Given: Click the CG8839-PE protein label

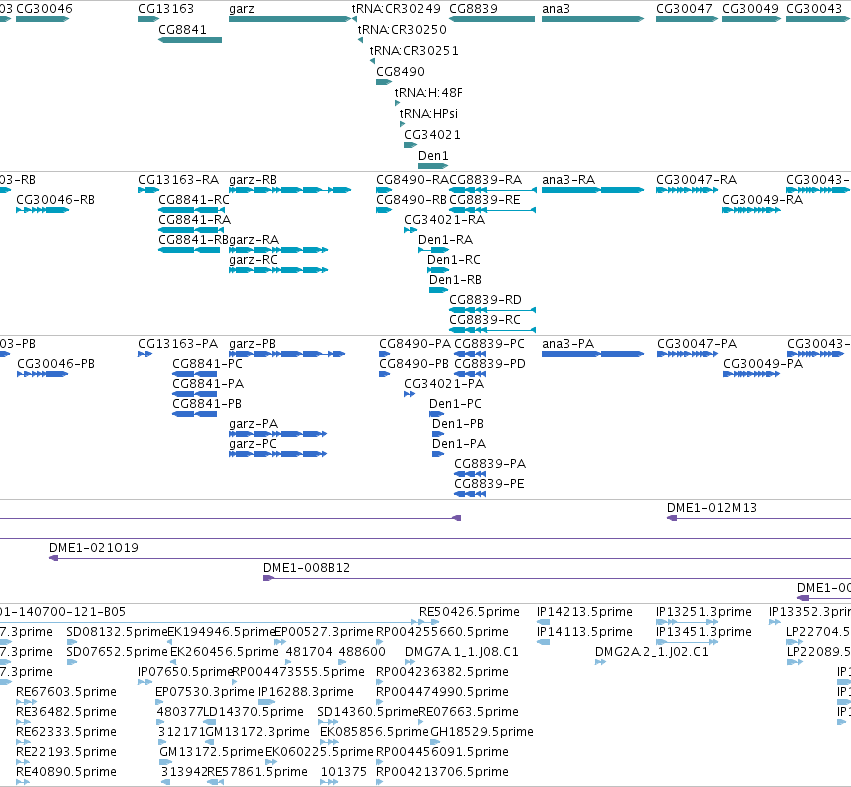Looking at the screenshot, I should [490, 484].
